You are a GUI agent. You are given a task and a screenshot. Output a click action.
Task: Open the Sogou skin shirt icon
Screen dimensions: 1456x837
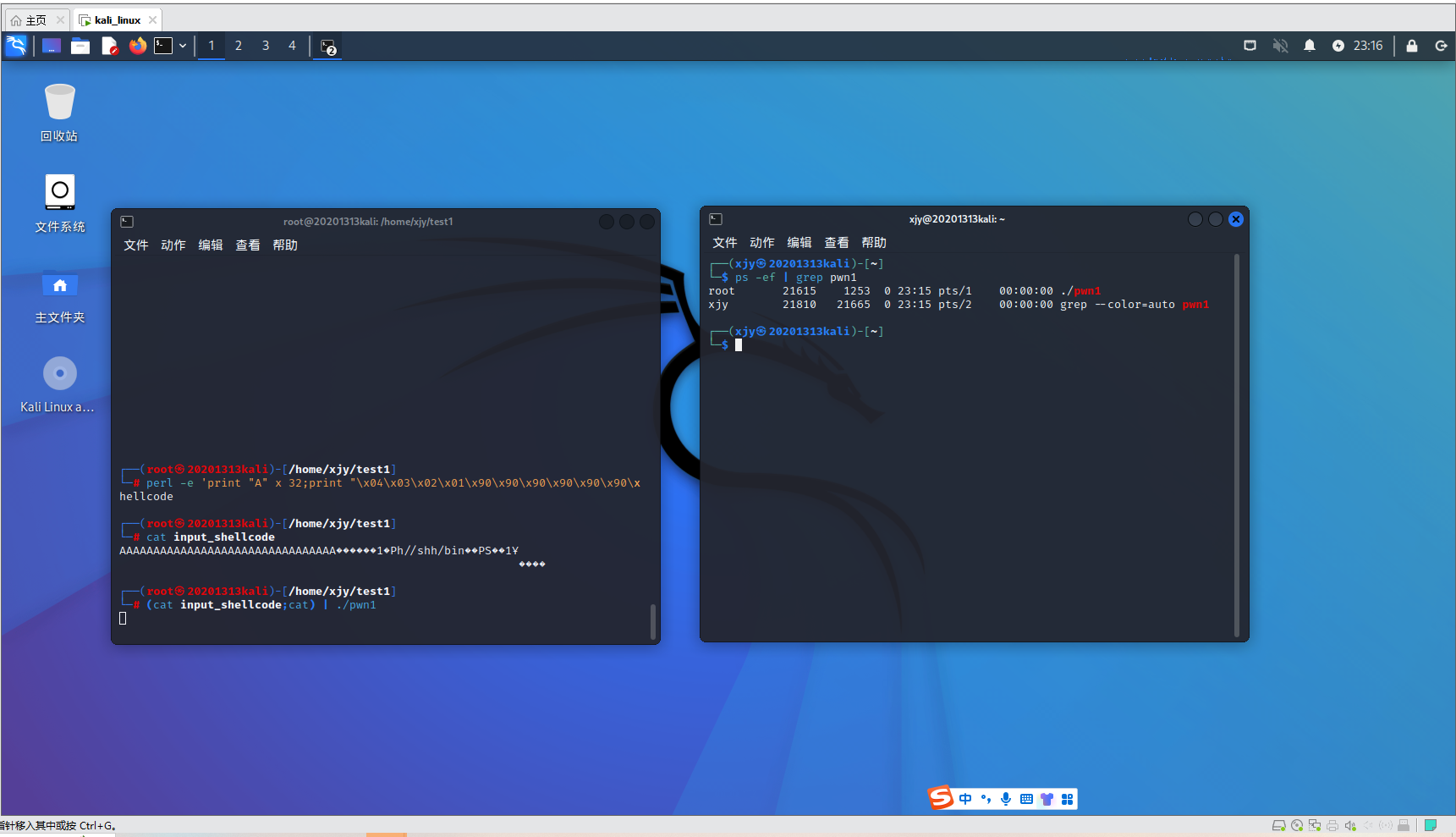click(x=1047, y=799)
